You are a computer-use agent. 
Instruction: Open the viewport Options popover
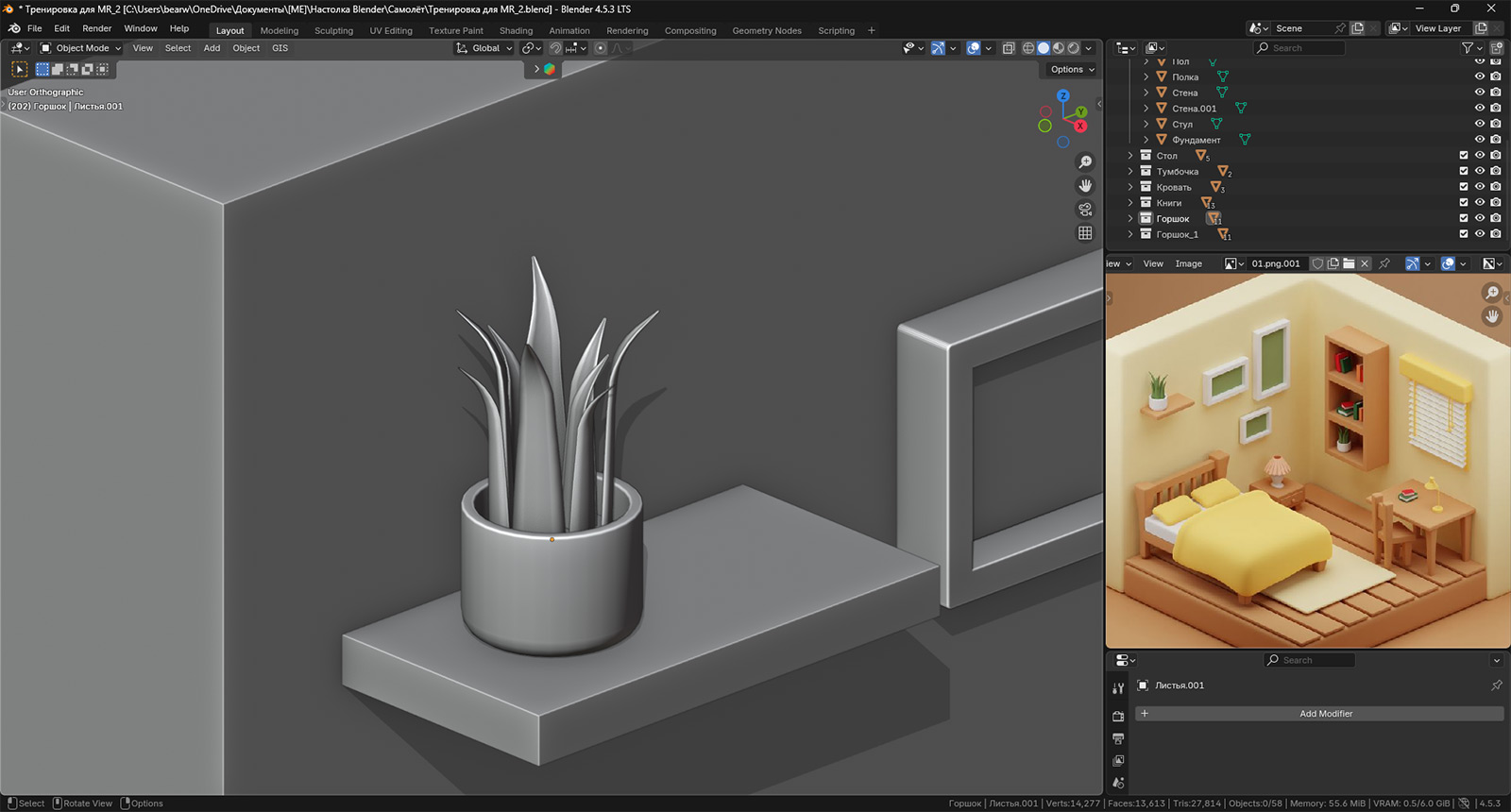coord(1072,70)
